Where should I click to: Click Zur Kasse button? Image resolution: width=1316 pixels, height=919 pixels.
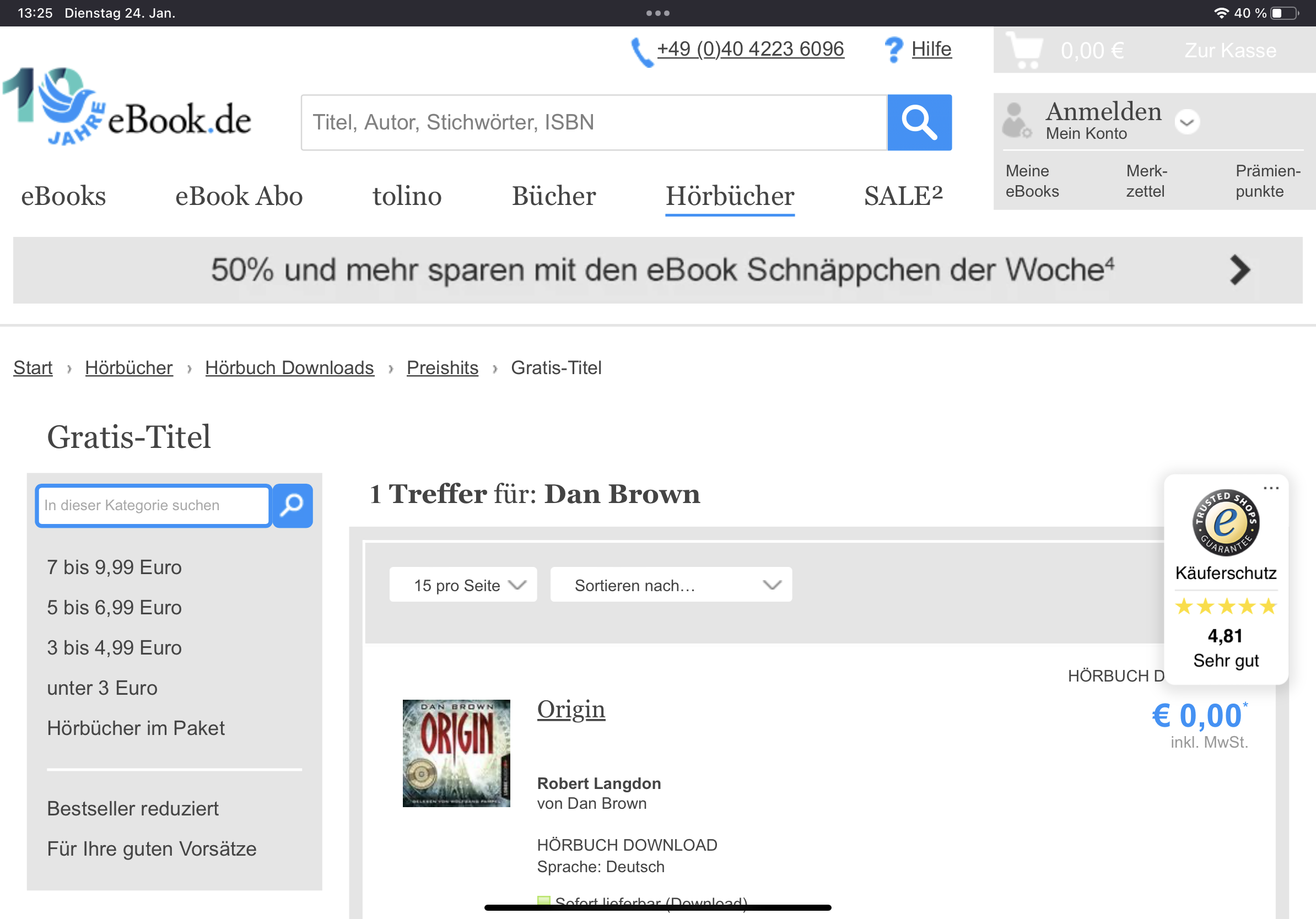[1230, 51]
